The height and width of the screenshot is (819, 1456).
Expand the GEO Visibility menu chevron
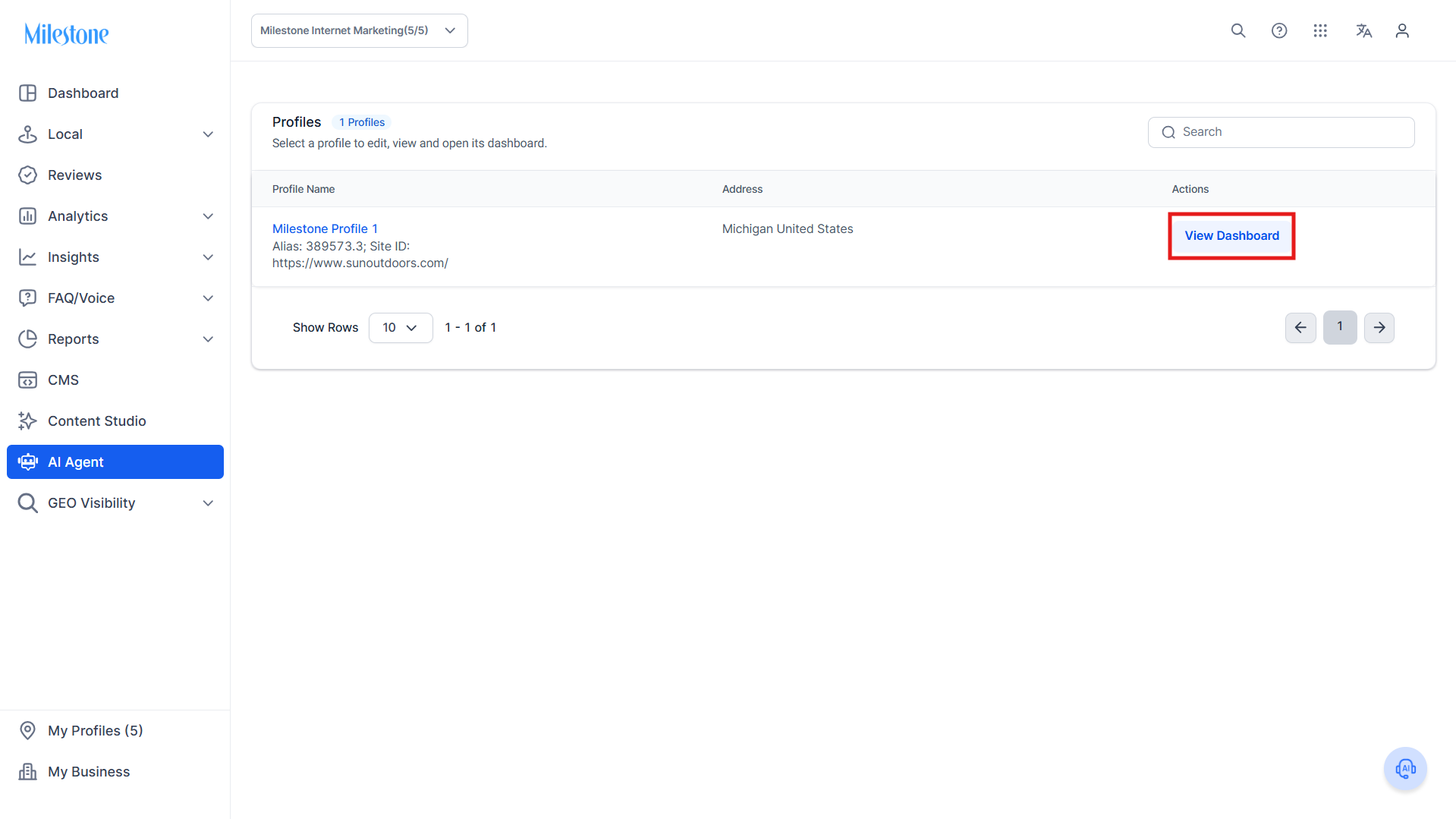click(208, 503)
